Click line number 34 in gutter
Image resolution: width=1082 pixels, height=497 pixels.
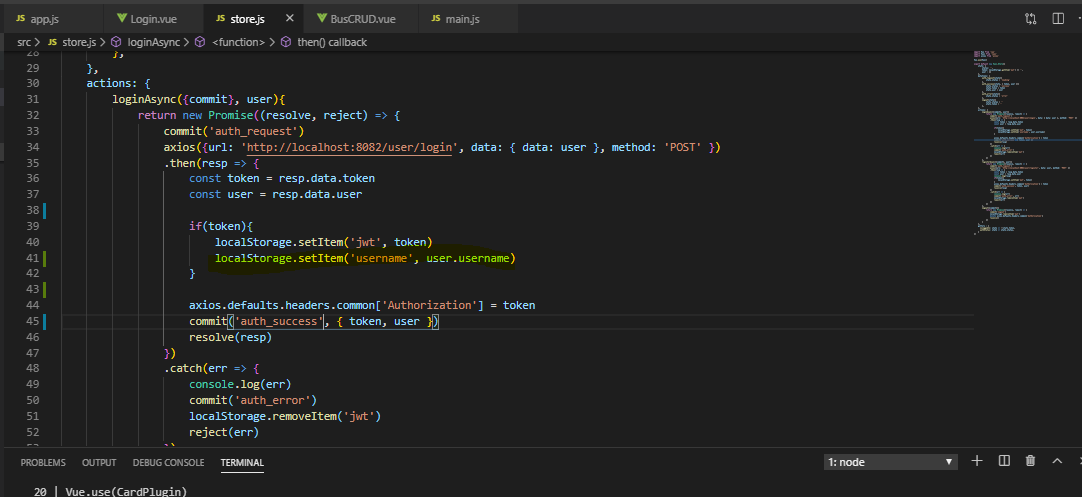[32, 147]
